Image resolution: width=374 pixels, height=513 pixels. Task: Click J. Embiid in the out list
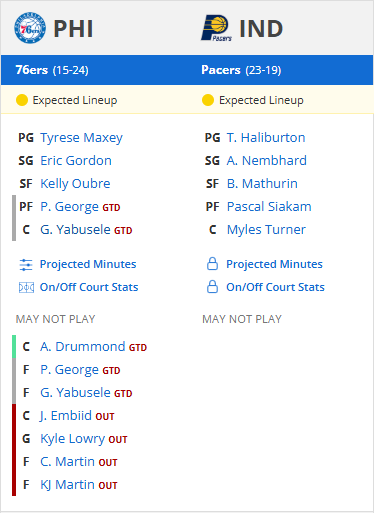point(66,416)
